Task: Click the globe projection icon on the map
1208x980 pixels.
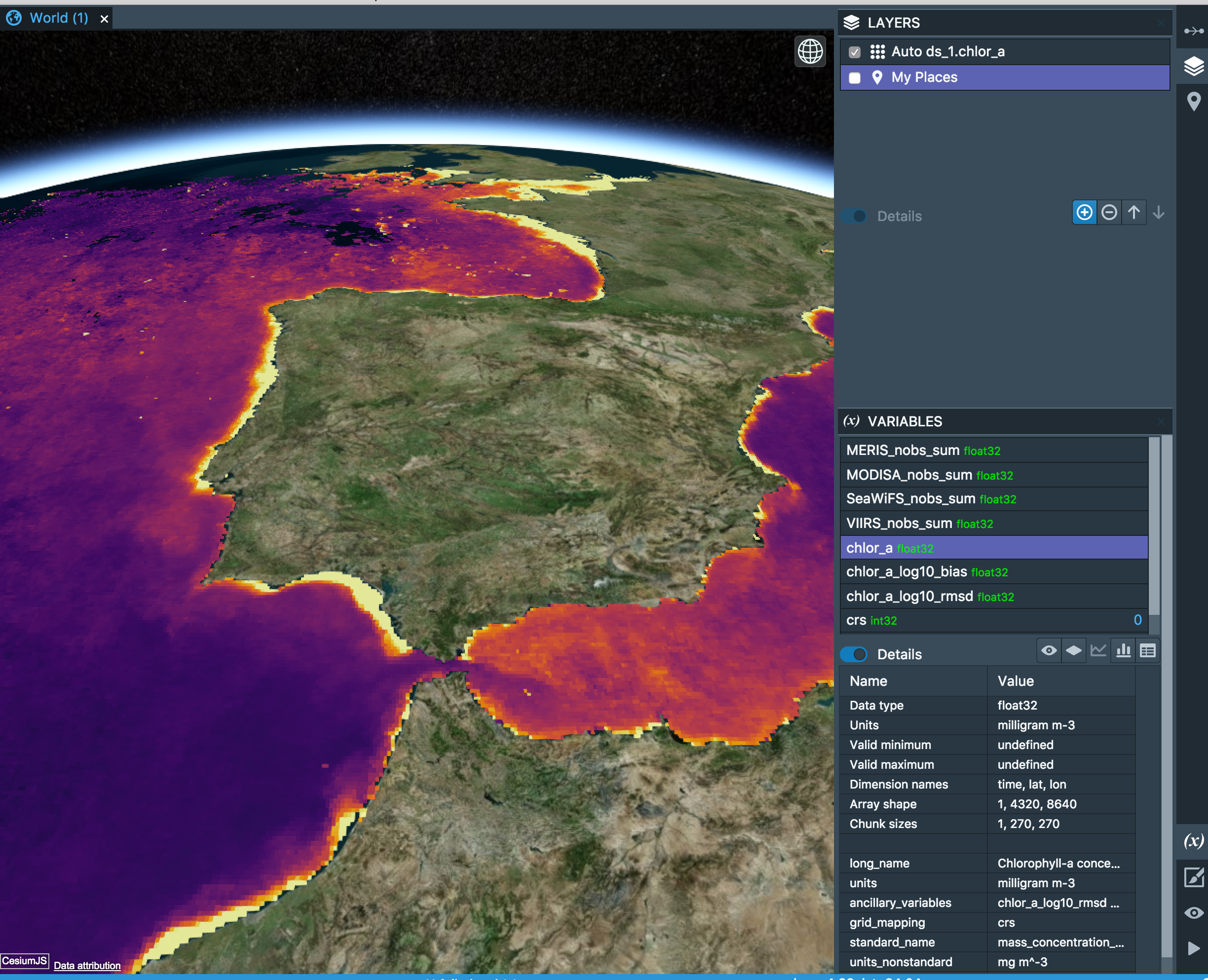Action: [810, 51]
